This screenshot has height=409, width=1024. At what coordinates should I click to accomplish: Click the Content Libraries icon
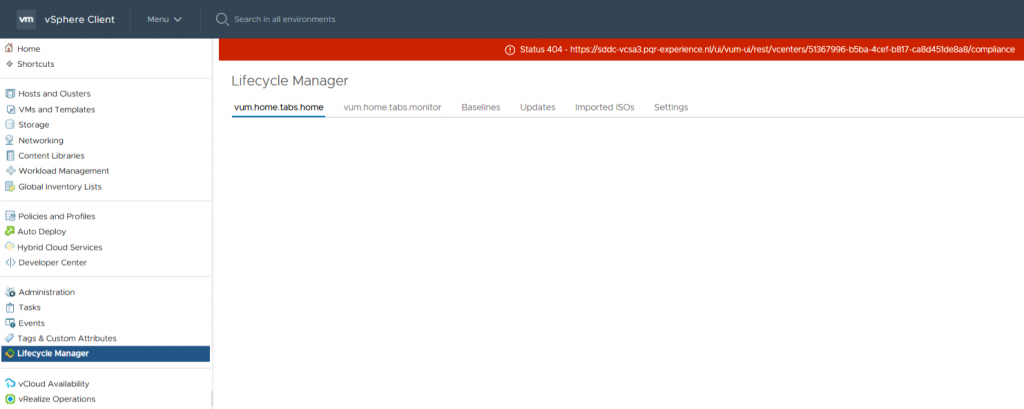[10, 155]
